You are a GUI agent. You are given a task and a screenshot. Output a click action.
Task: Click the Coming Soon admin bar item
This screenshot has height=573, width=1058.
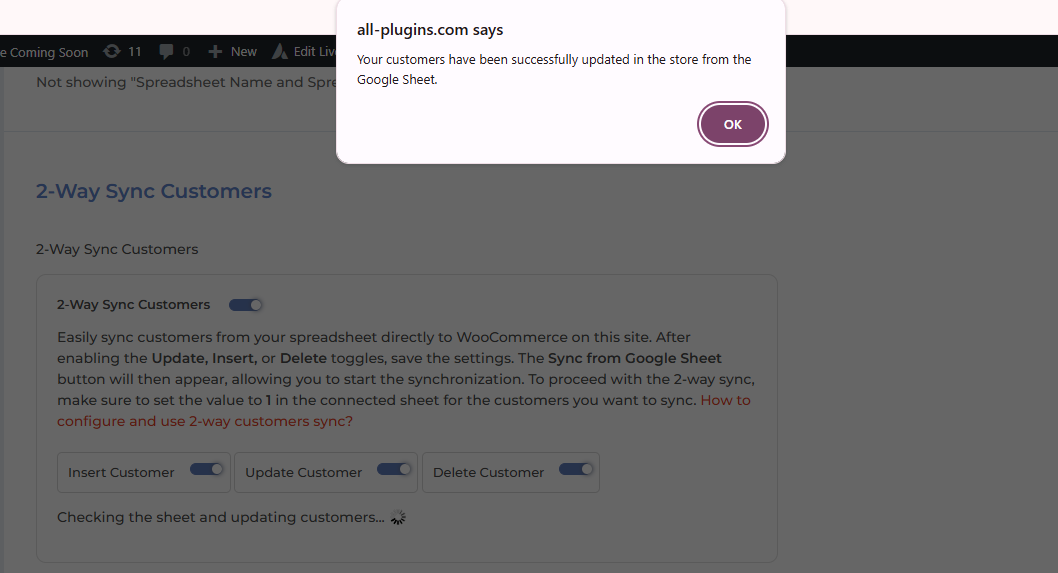46,52
